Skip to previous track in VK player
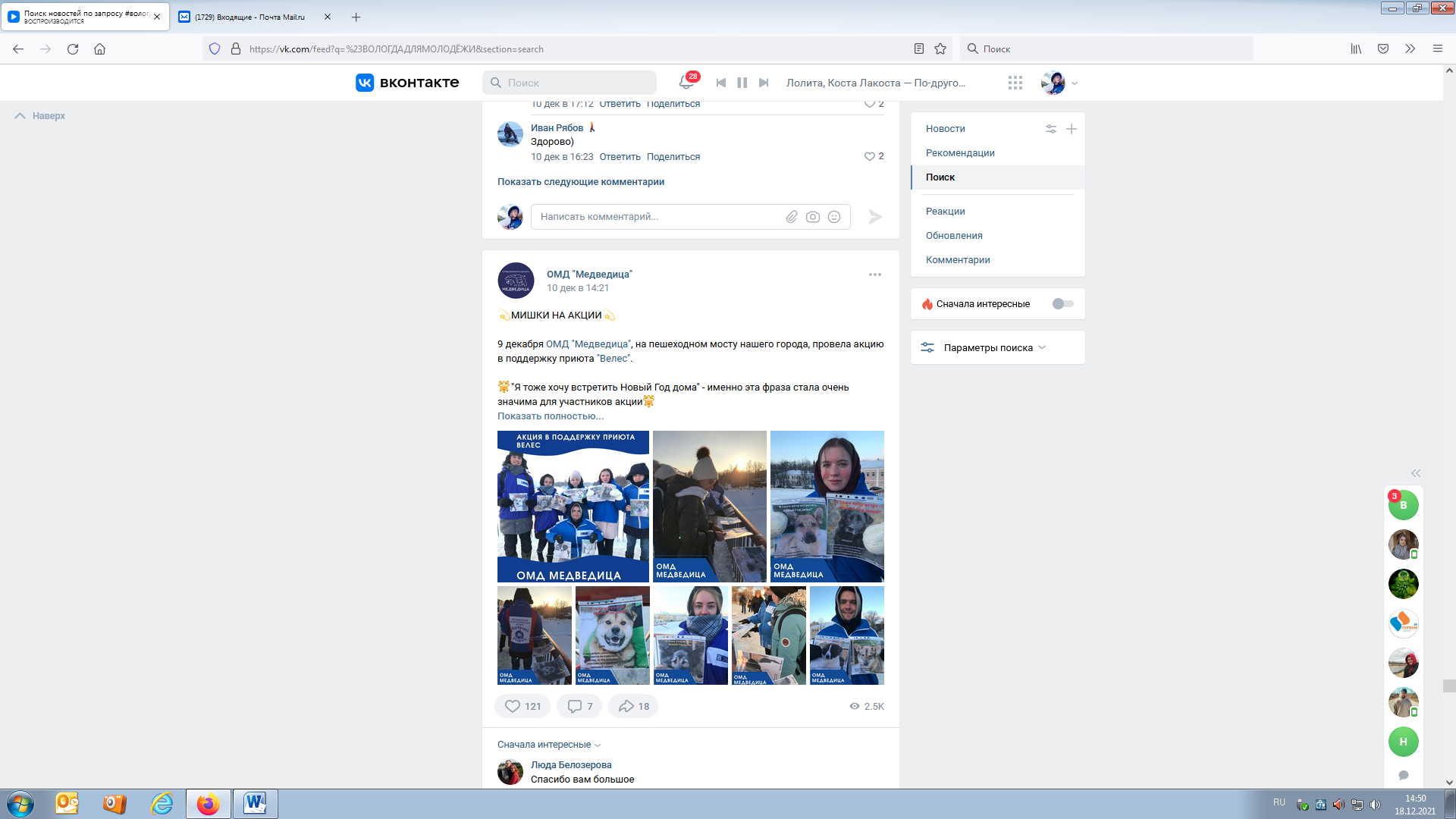The height and width of the screenshot is (819, 1456). [x=721, y=83]
